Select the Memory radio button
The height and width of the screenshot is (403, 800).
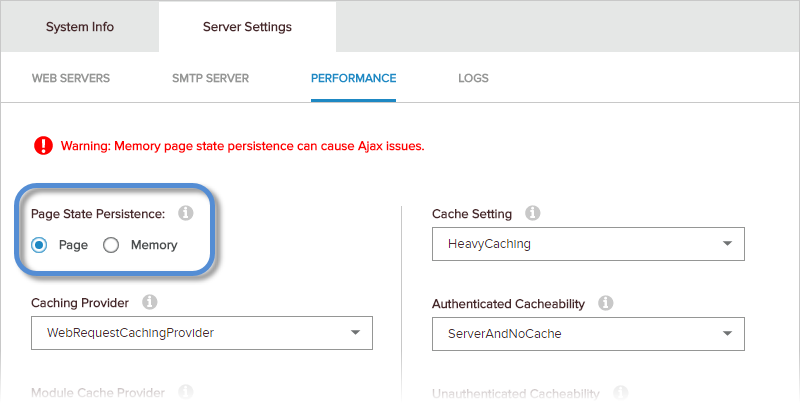(x=111, y=245)
